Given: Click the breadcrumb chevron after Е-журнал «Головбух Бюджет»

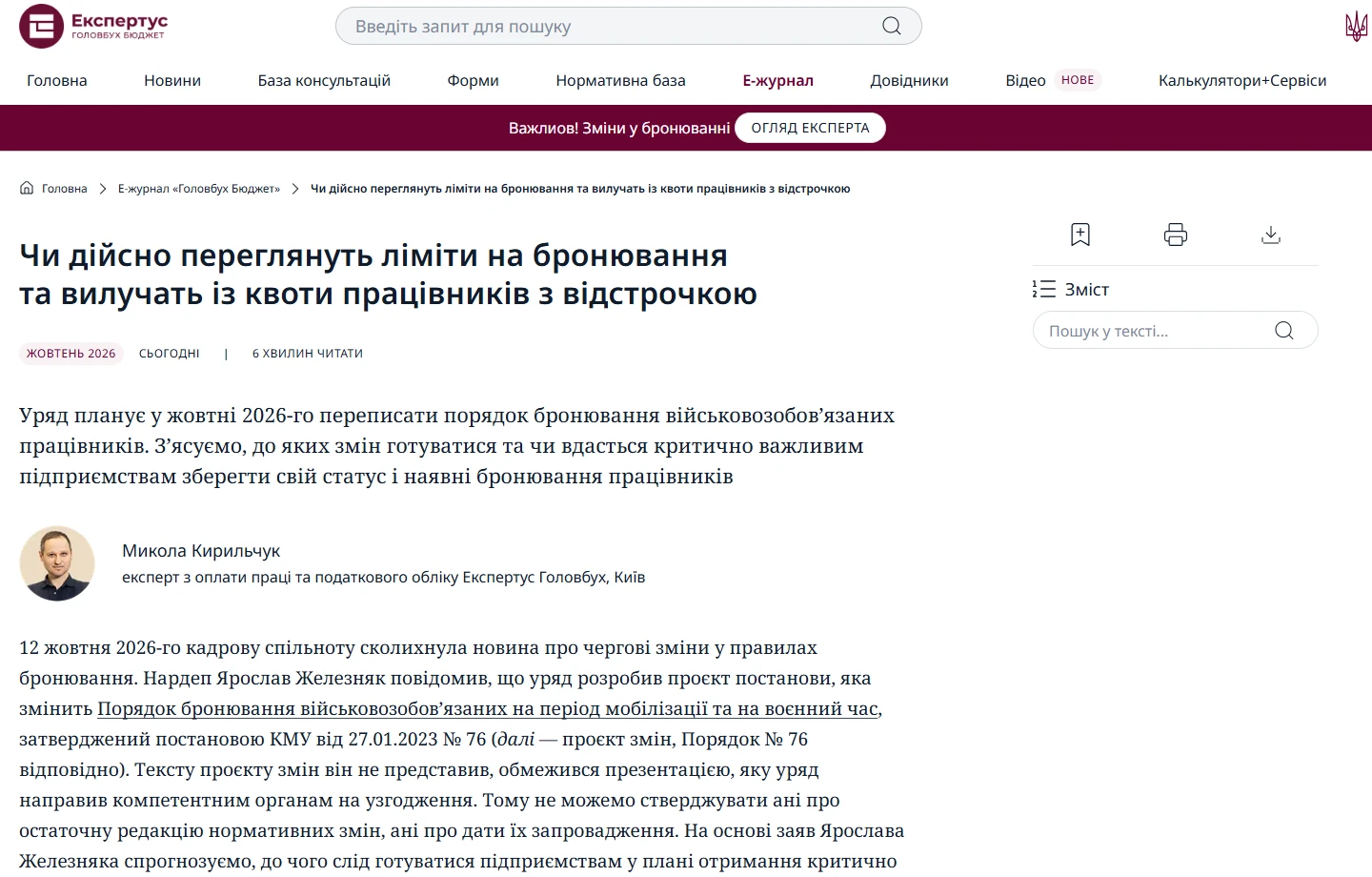Looking at the screenshot, I should [295, 189].
